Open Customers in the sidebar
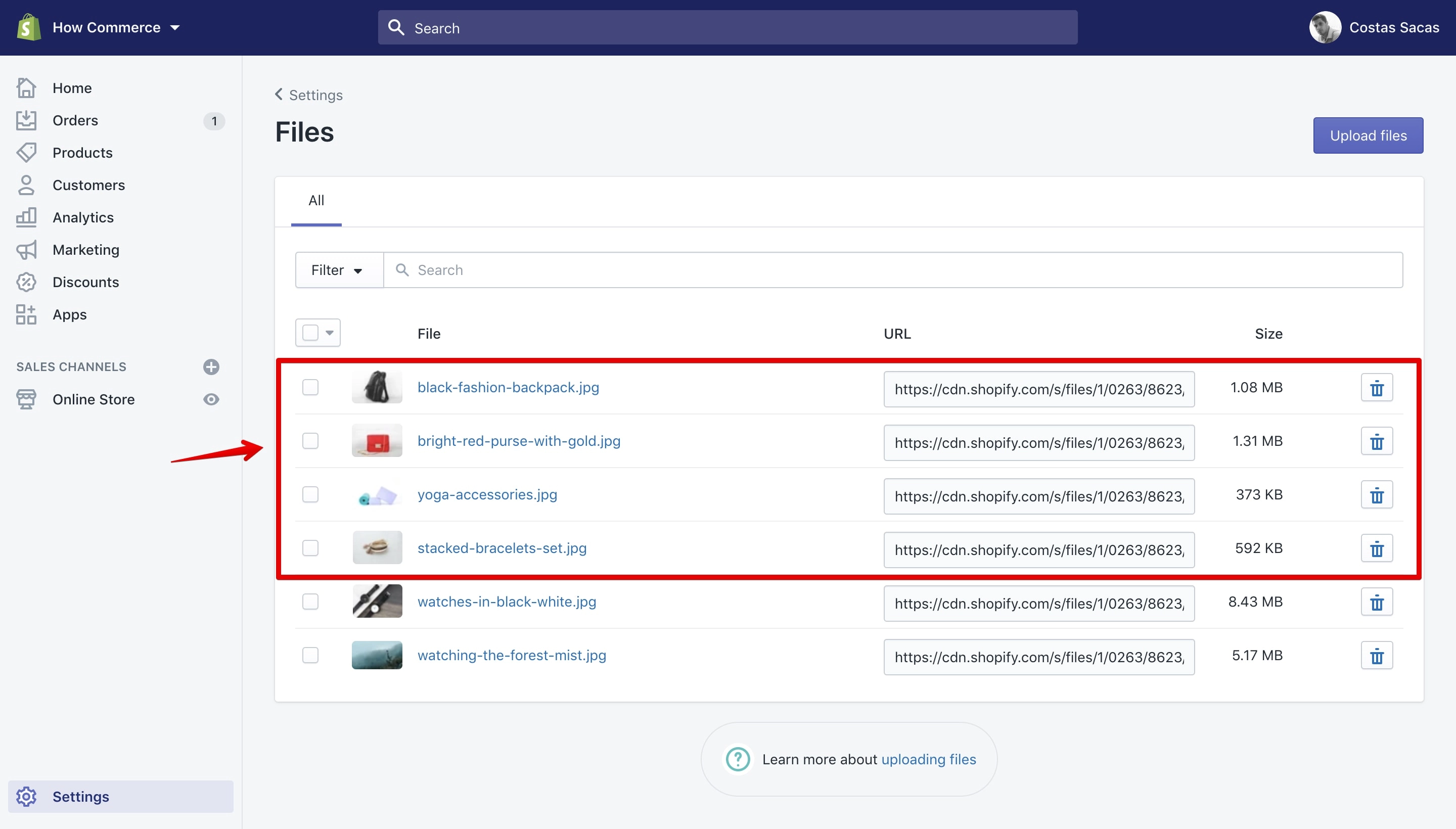1456x829 pixels. coord(89,185)
